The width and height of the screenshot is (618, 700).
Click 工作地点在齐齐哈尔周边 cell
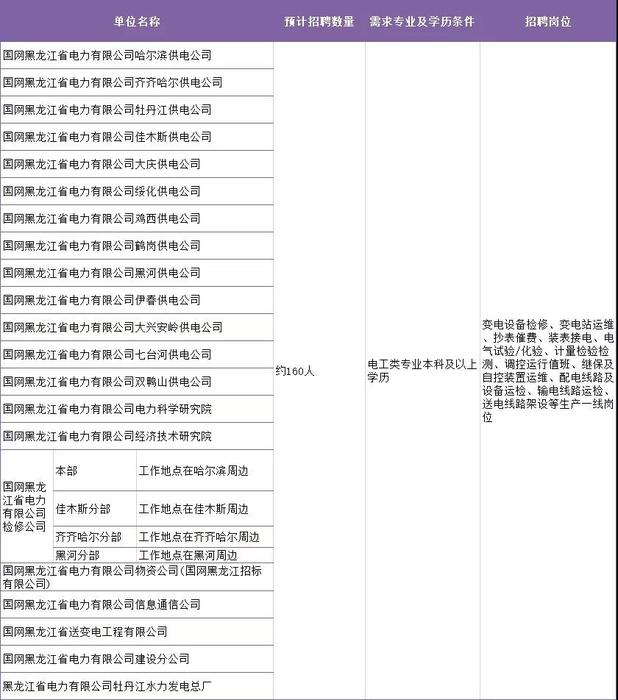[x=205, y=537]
